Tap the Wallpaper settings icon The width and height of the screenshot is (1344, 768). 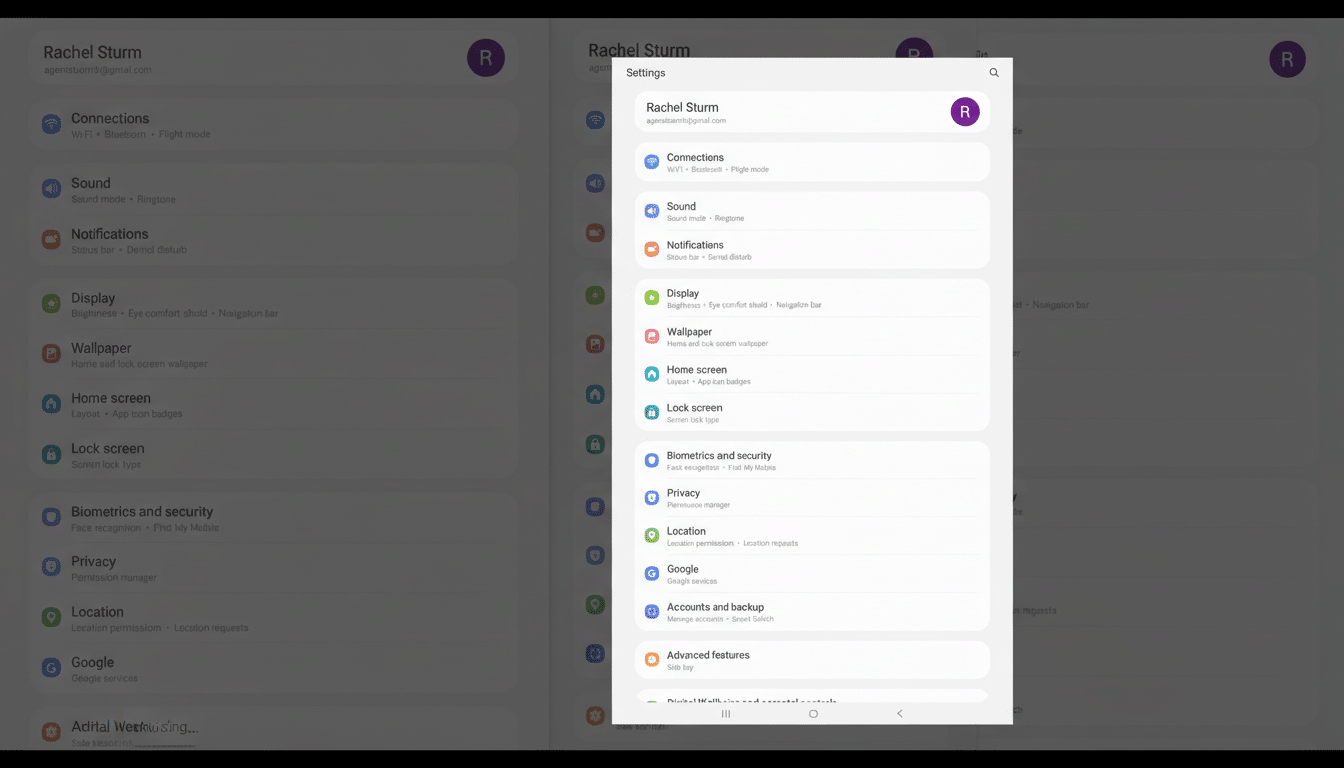(650, 337)
